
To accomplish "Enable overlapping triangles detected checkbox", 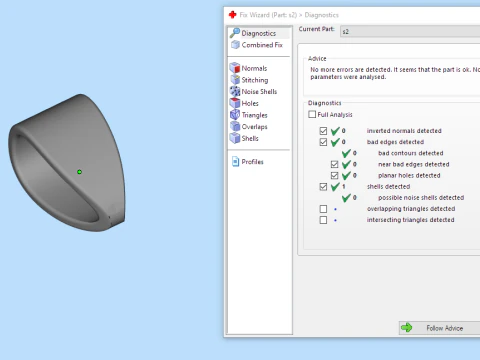I will 323,209.
